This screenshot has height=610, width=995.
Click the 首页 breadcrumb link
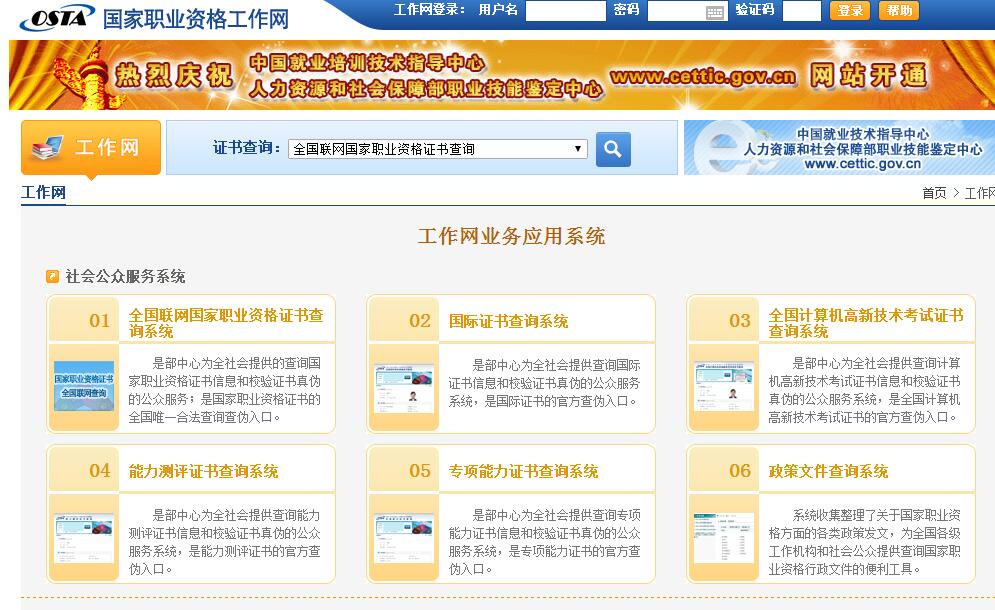(x=934, y=193)
